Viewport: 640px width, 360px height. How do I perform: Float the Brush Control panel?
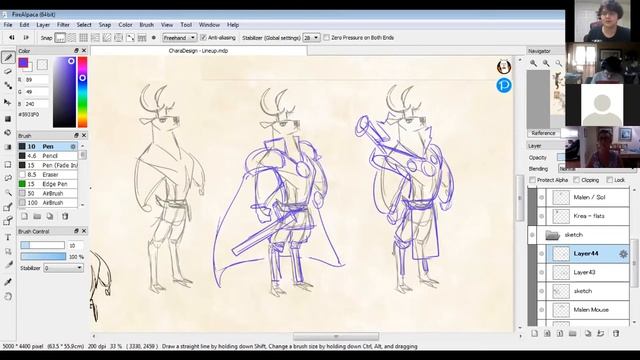tap(76, 231)
